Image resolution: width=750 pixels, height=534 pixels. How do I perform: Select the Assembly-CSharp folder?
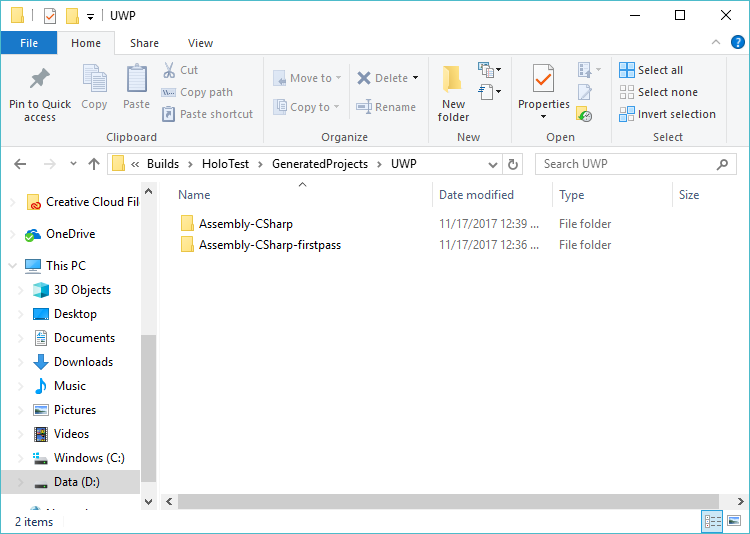246,223
